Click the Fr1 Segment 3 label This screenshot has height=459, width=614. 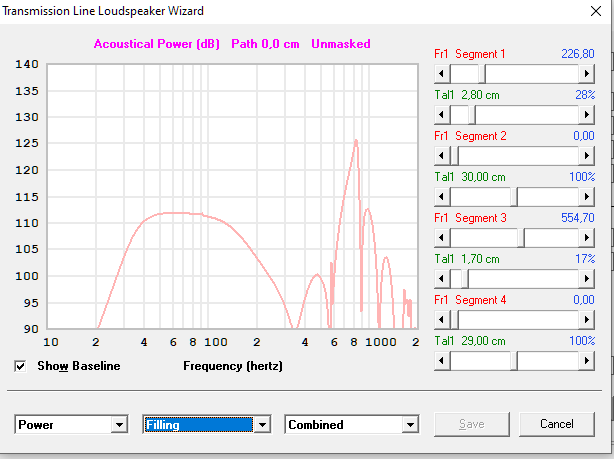point(470,218)
